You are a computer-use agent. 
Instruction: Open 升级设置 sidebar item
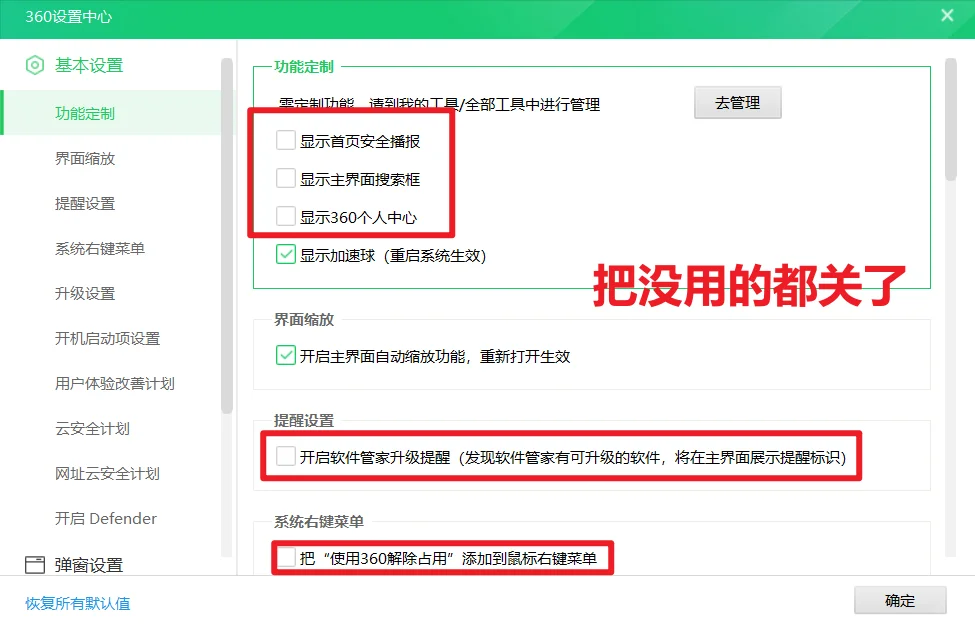point(85,294)
